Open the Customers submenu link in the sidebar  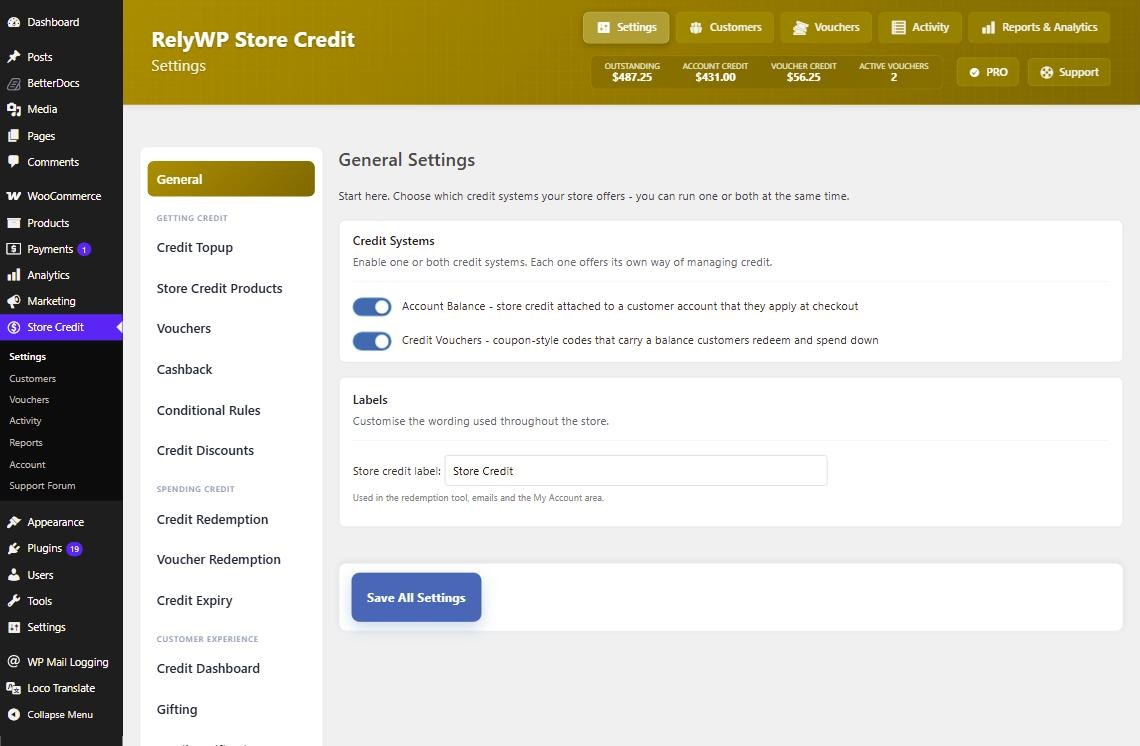coord(33,379)
